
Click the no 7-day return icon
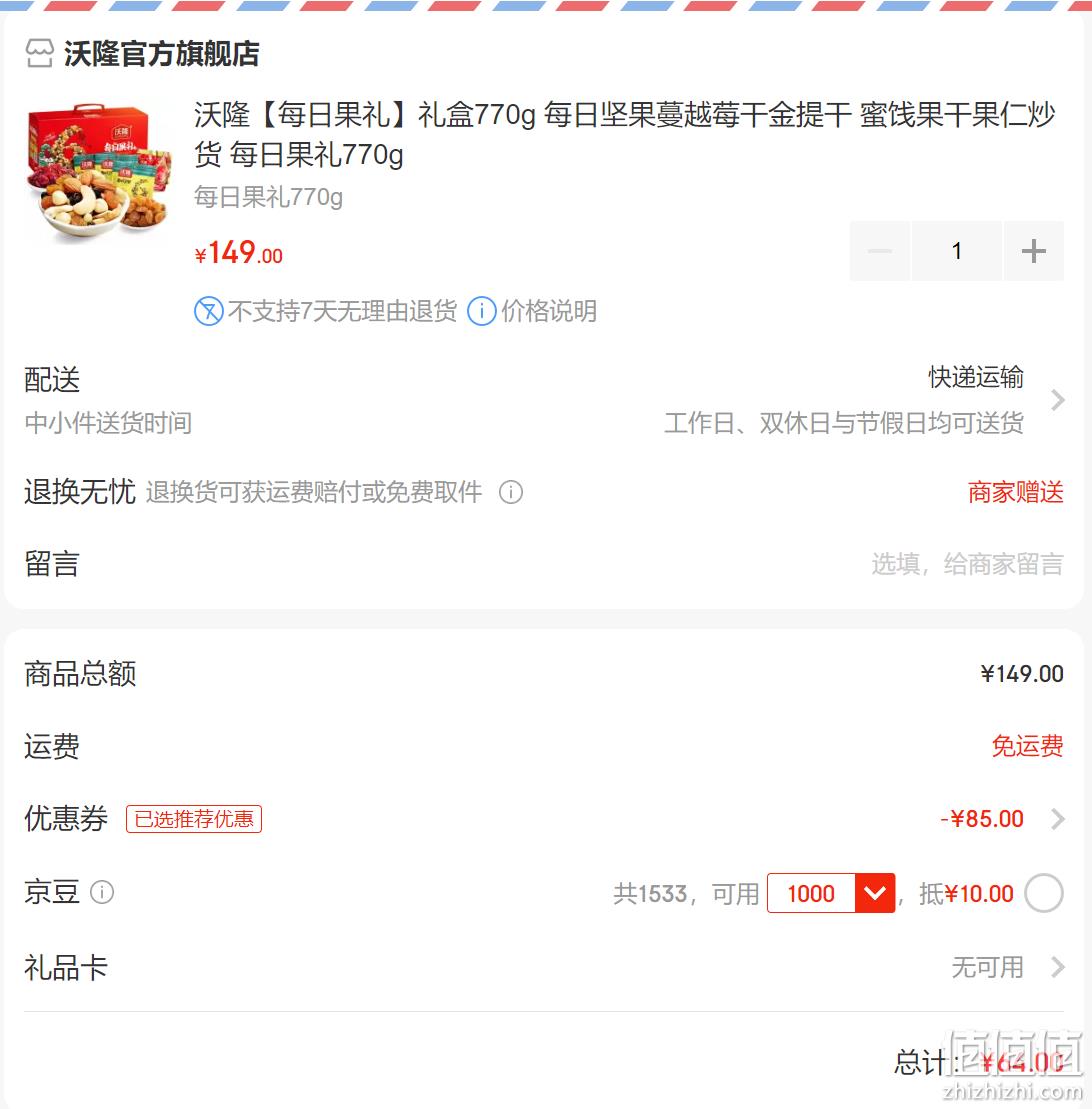coord(209,311)
